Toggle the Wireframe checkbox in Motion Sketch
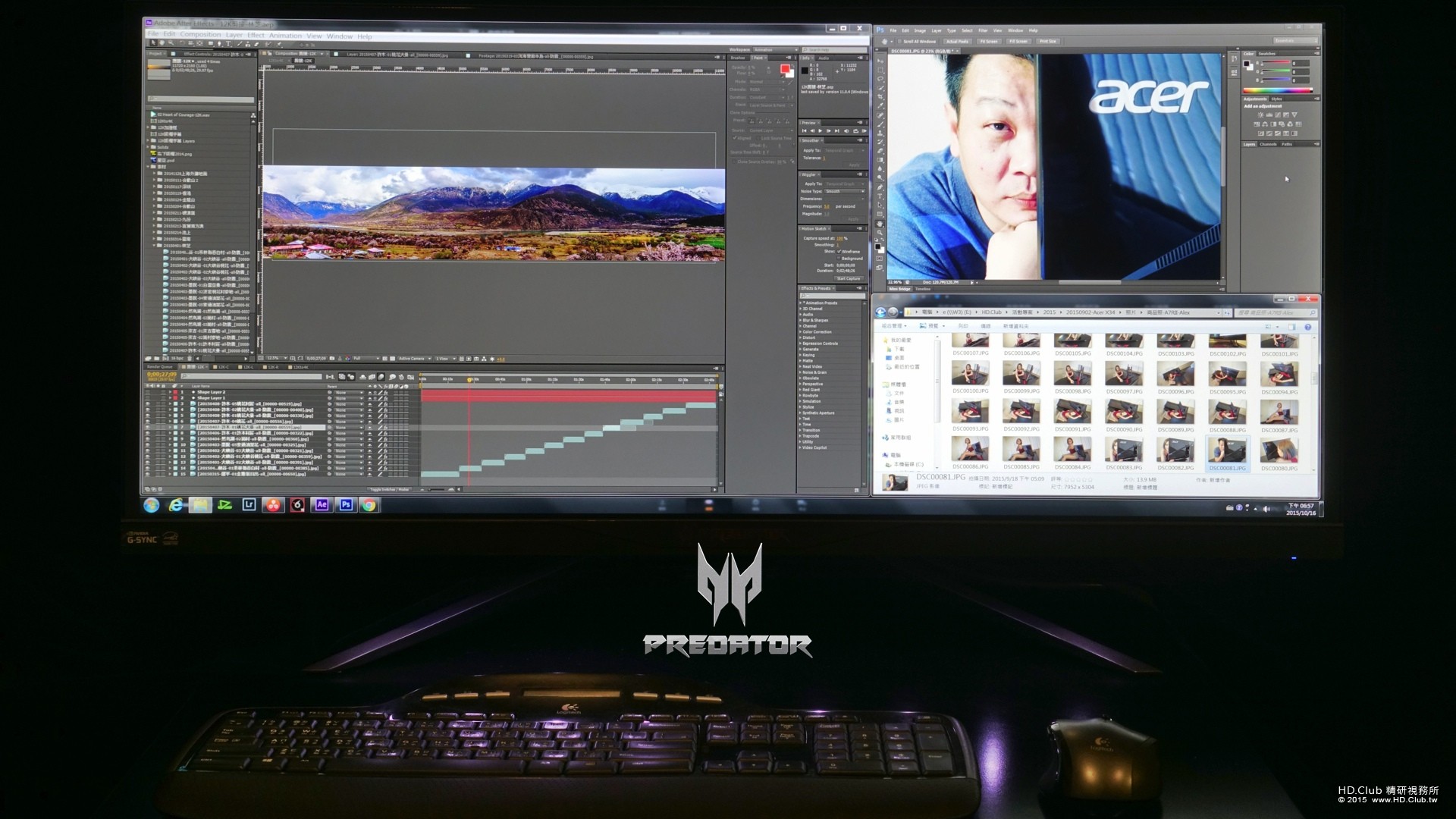This screenshot has width=1456, height=819. tap(839, 252)
